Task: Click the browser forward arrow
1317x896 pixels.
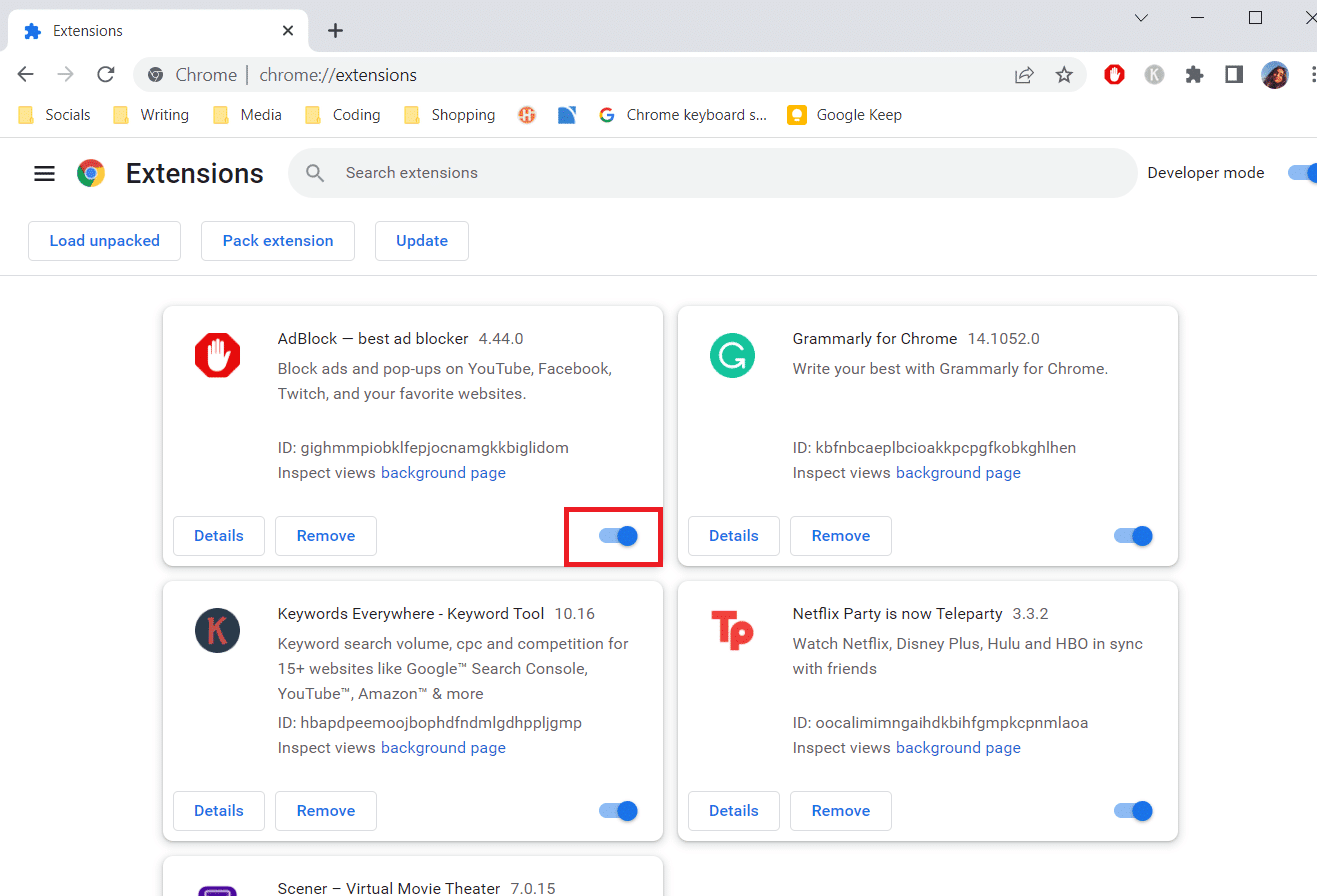Action: coord(65,75)
